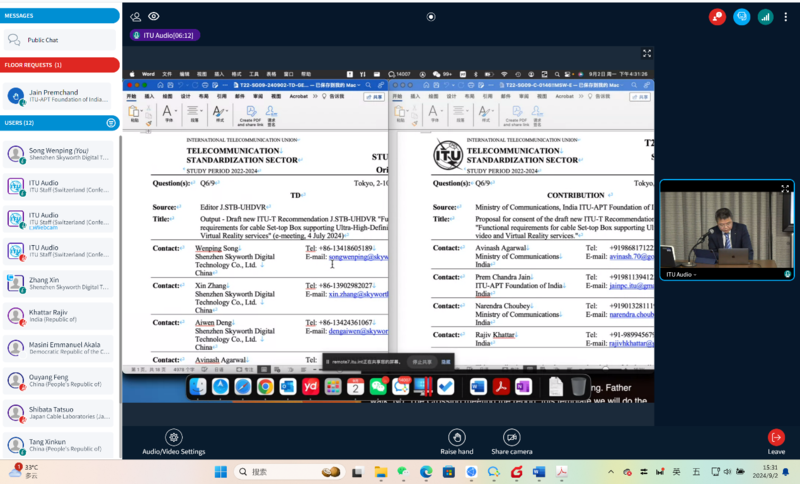Toggle the recording indicator button
This screenshot has height=484, width=800.
click(x=431, y=17)
